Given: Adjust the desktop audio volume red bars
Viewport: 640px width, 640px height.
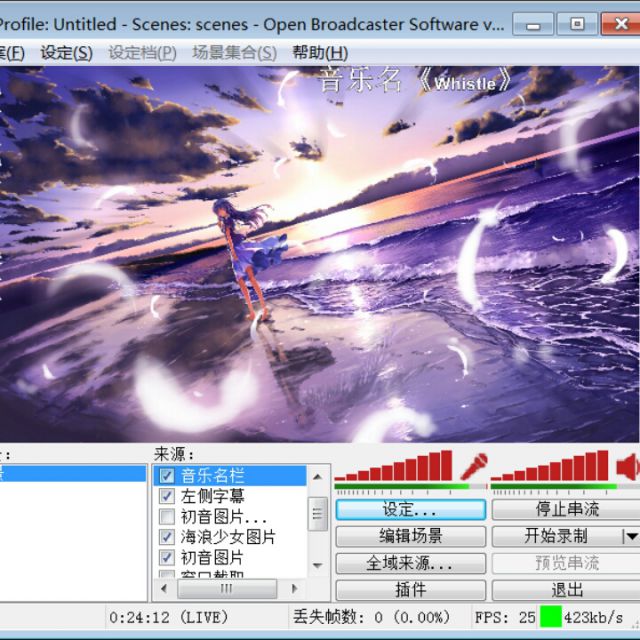Looking at the screenshot, I should (549, 465).
